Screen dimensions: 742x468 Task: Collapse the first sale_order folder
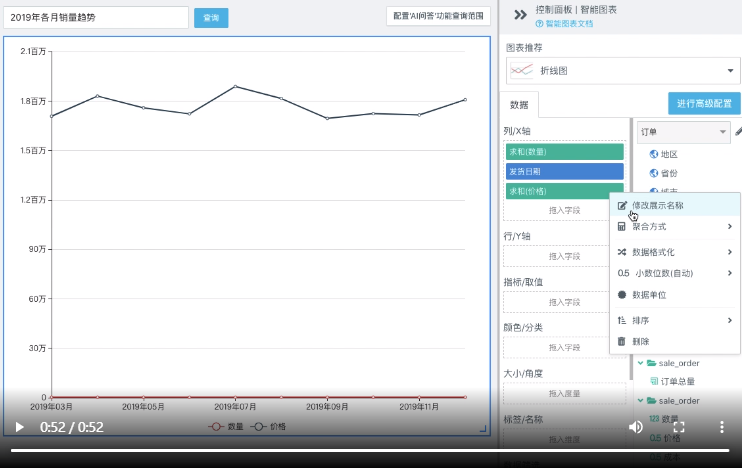[640, 363]
